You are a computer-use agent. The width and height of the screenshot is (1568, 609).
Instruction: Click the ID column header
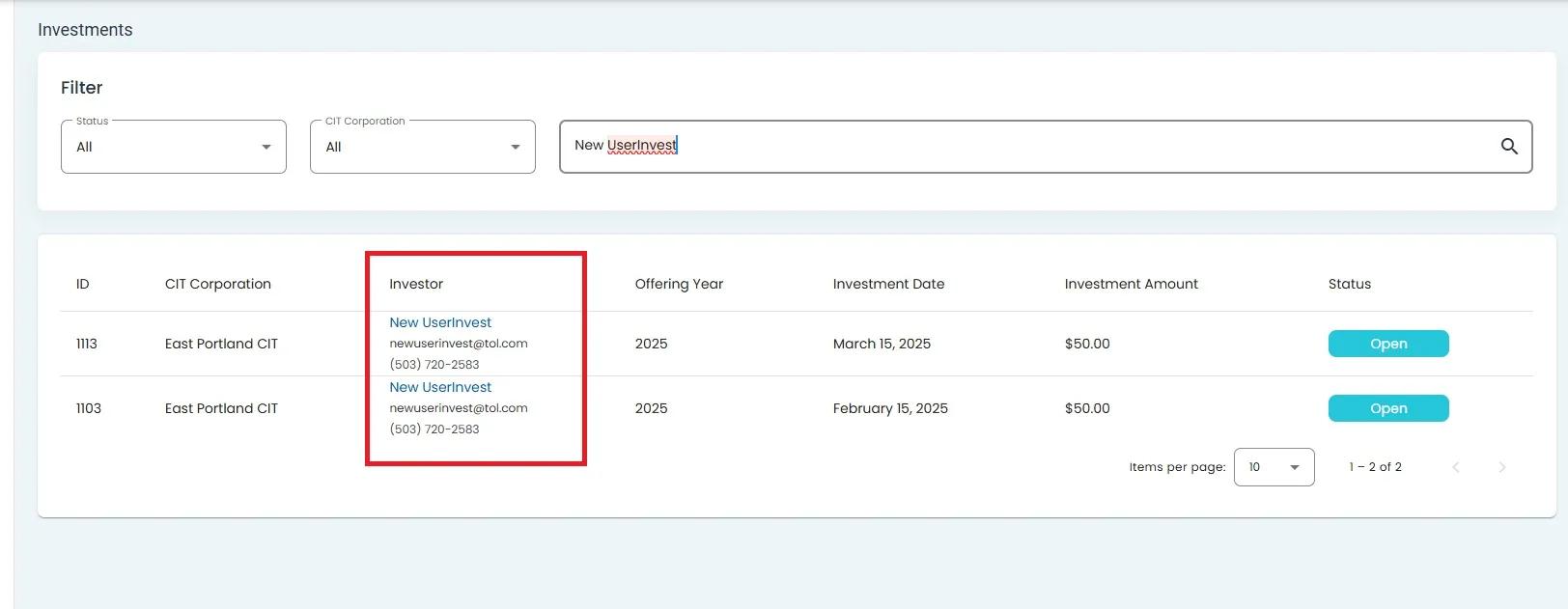[x=83, y=284]
